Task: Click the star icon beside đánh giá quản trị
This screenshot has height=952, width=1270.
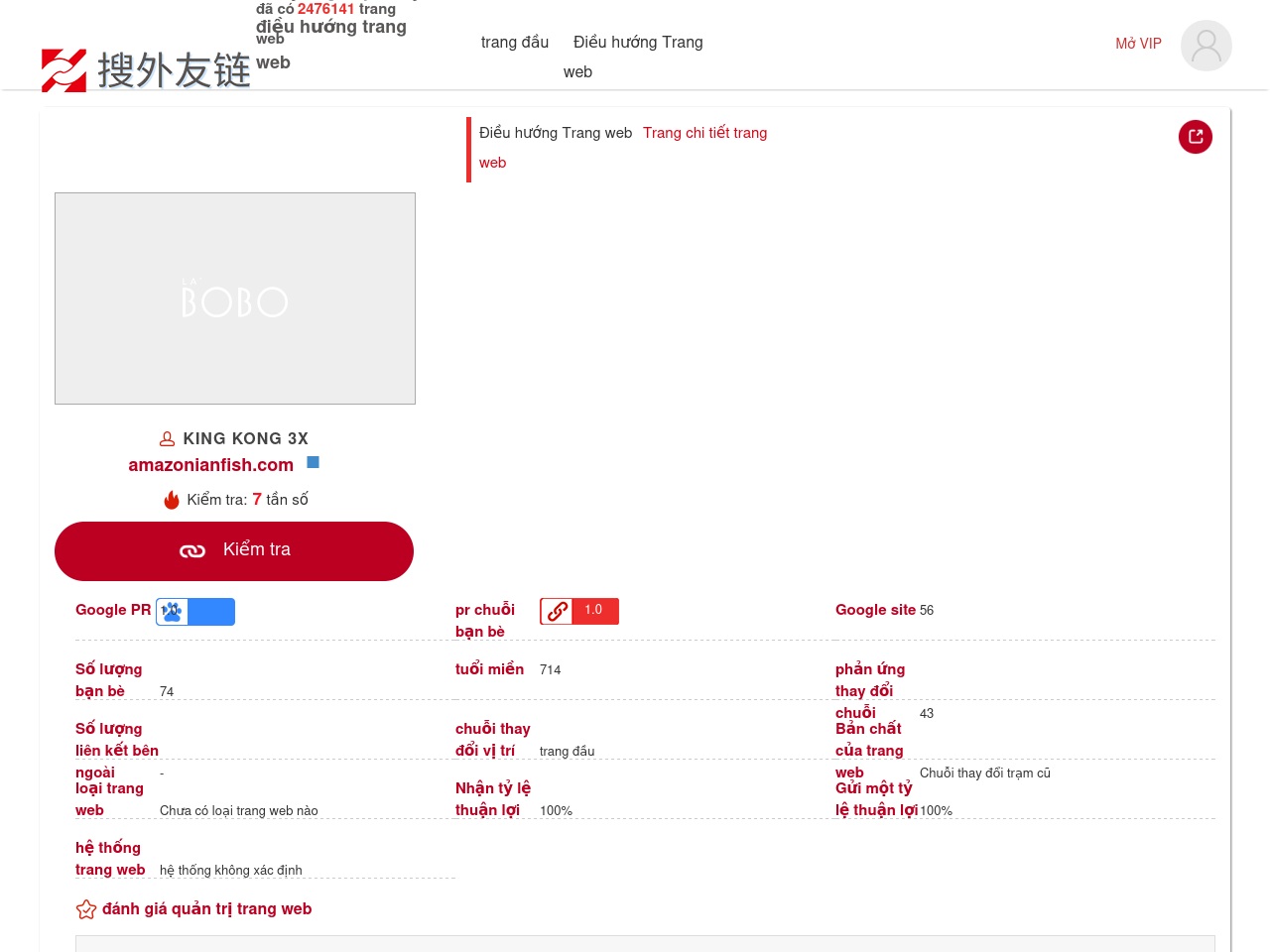Action: click(x=86, y=909)
